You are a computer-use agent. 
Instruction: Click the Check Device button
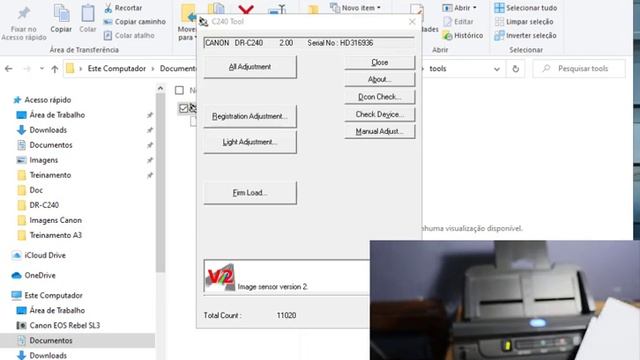tap(380, 114)
